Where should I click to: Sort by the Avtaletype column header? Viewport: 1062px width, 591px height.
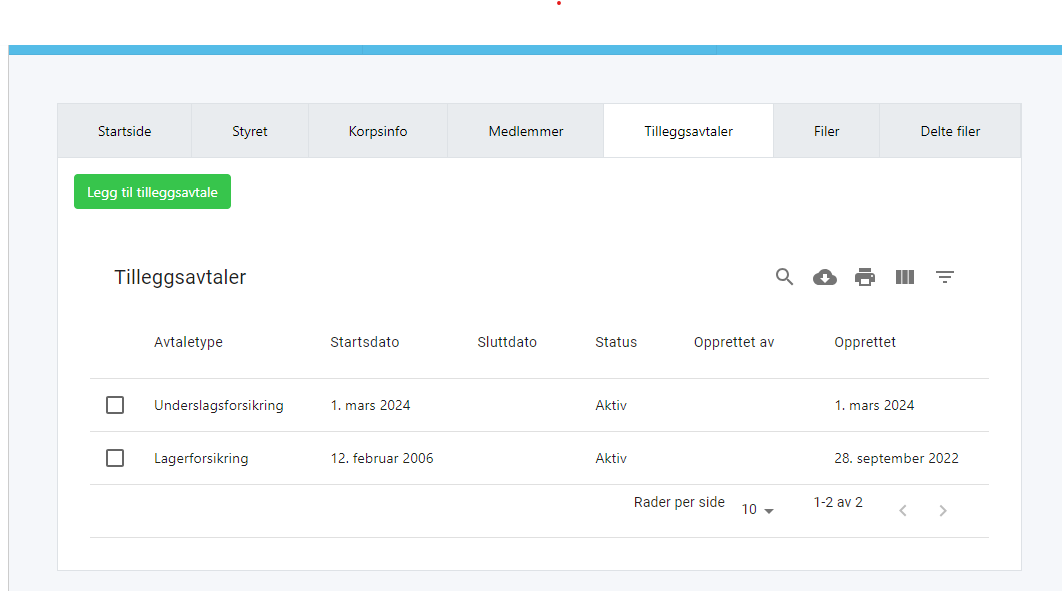[x=188, y=342]
